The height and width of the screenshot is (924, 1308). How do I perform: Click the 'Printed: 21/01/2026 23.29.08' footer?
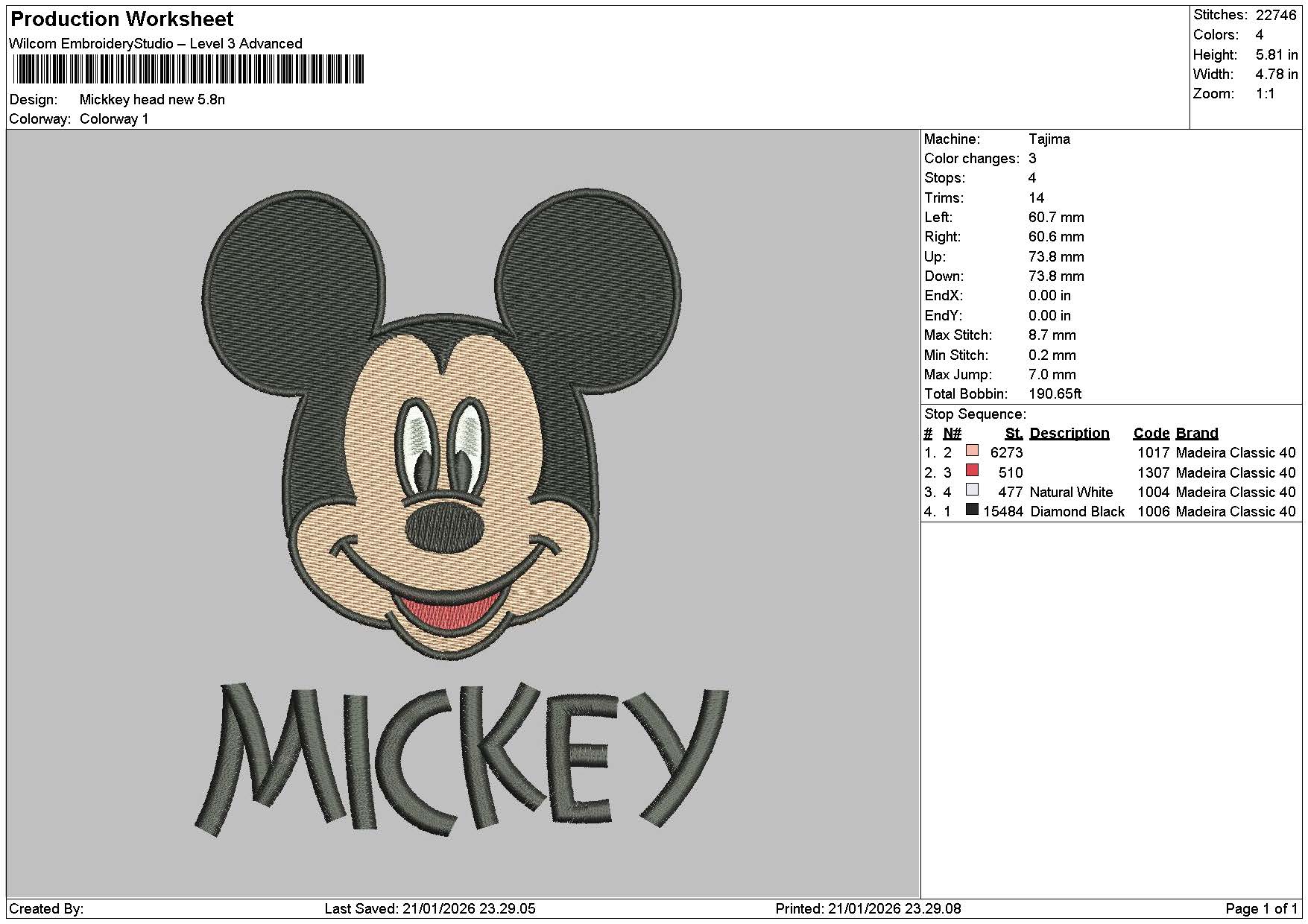coord(868,908)
